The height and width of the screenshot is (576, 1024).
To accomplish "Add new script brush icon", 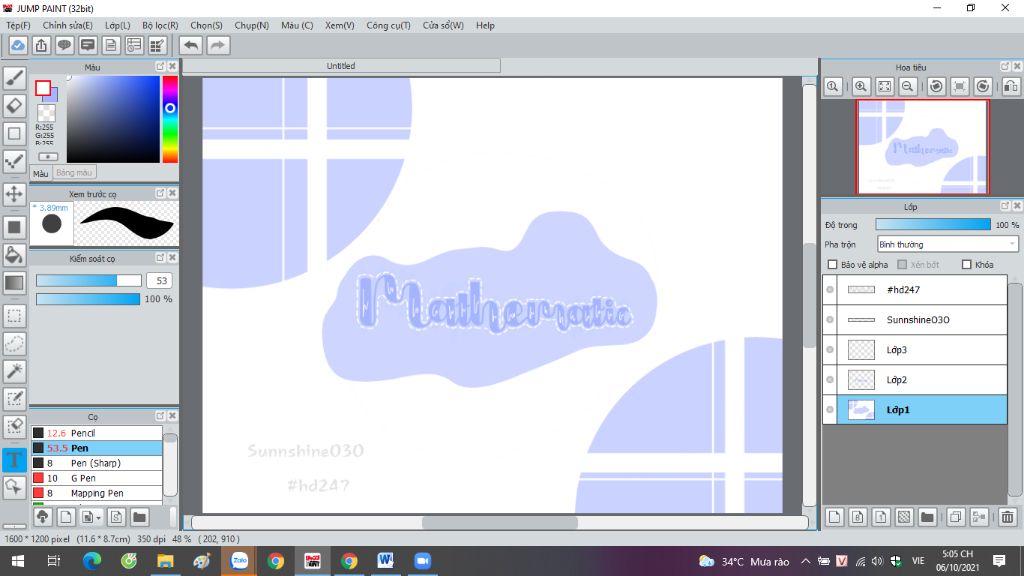I will (x=116, y=517).
